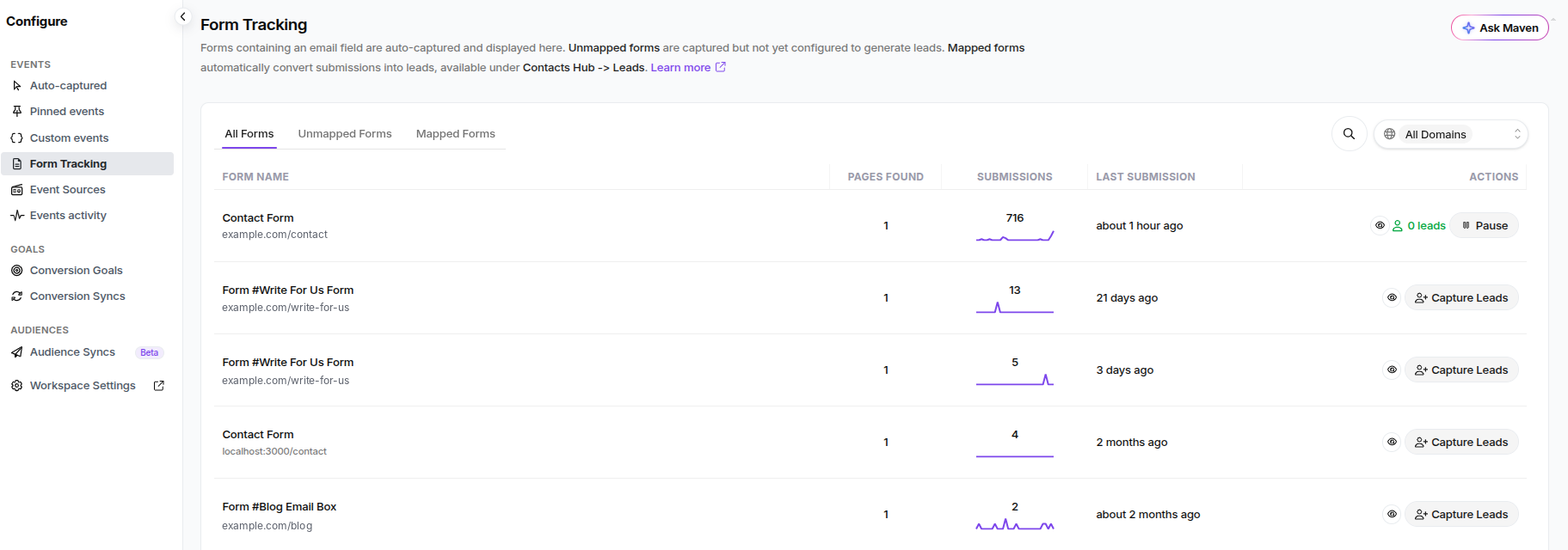Screen dimensions: 1568x550
Task: Open the Learn more link
Action: point(688,68)
